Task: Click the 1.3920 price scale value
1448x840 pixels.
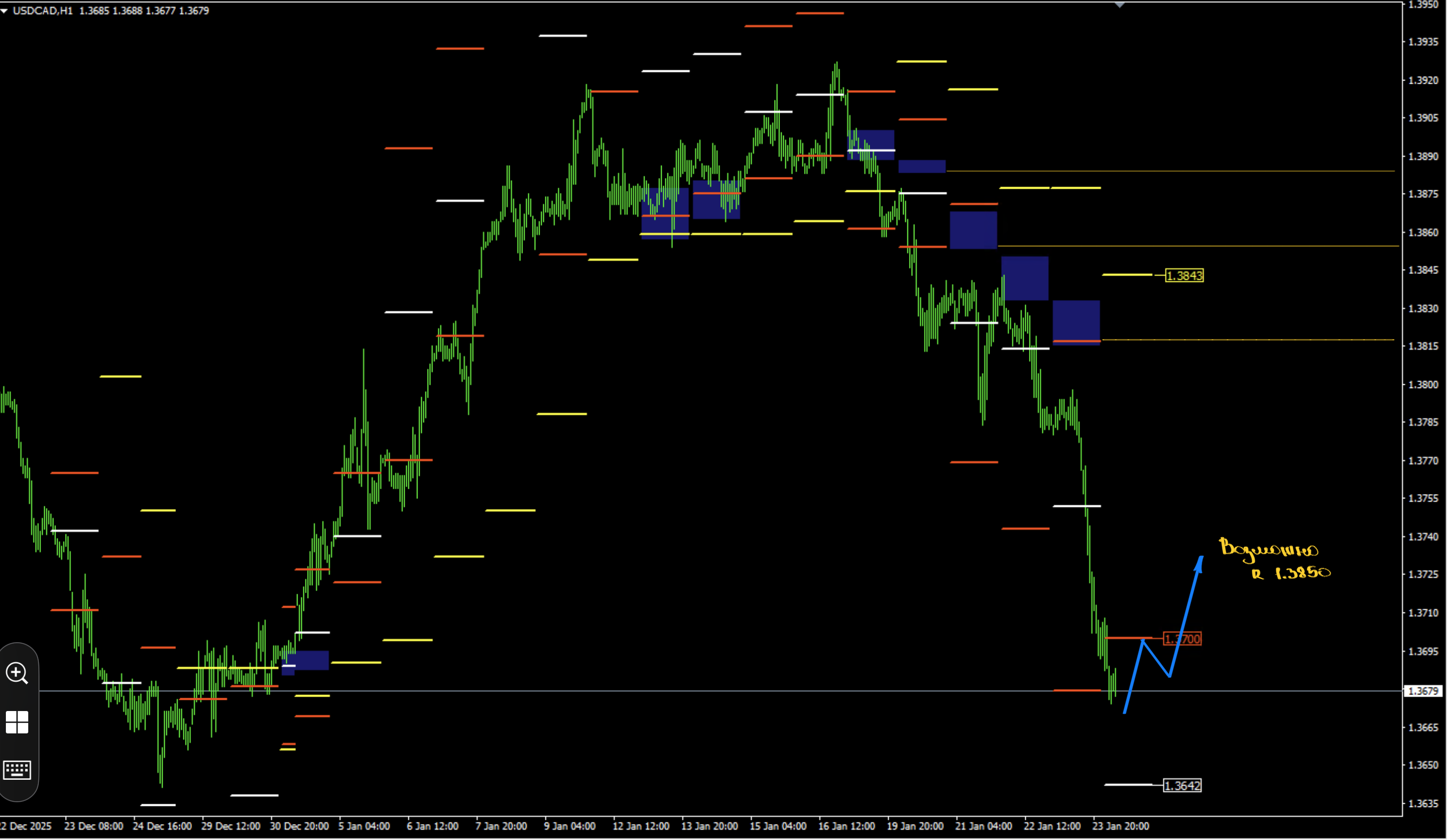Action: (1423, 80)
